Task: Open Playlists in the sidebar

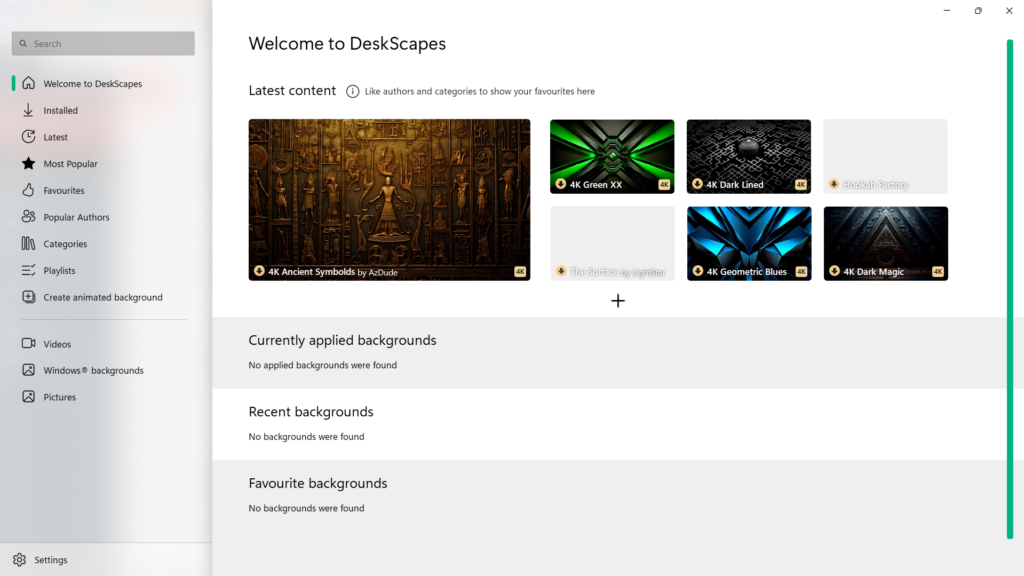Action: click(x=103, y=270)
